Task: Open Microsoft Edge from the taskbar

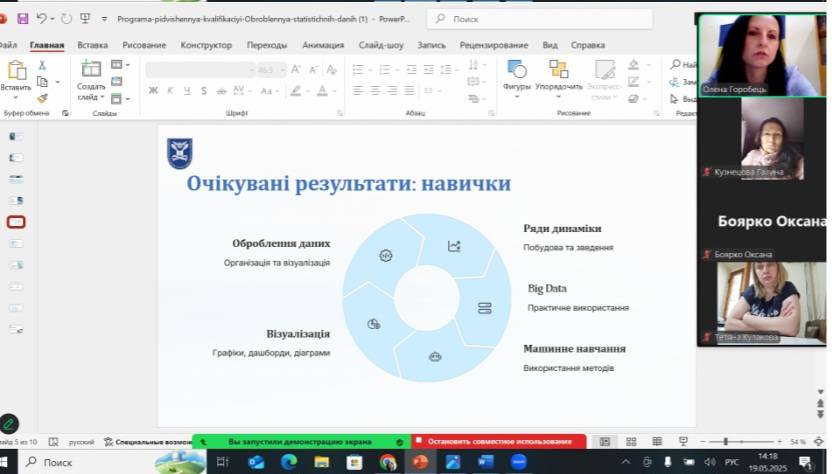Action: (289, 462)
